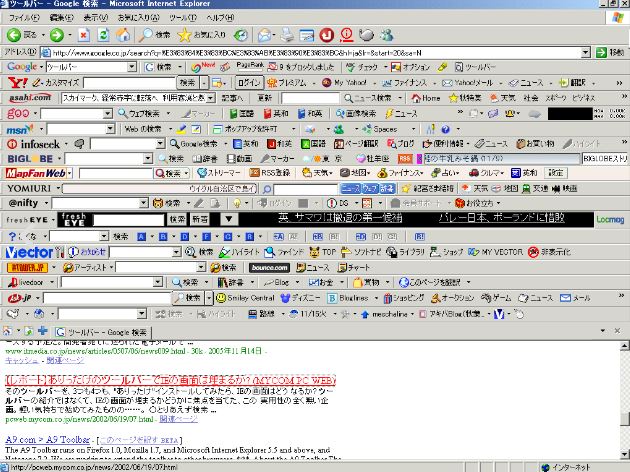Open goo toolbar search field dropdown
Viewport: 630px width, 472px height.
pos(107,114)
